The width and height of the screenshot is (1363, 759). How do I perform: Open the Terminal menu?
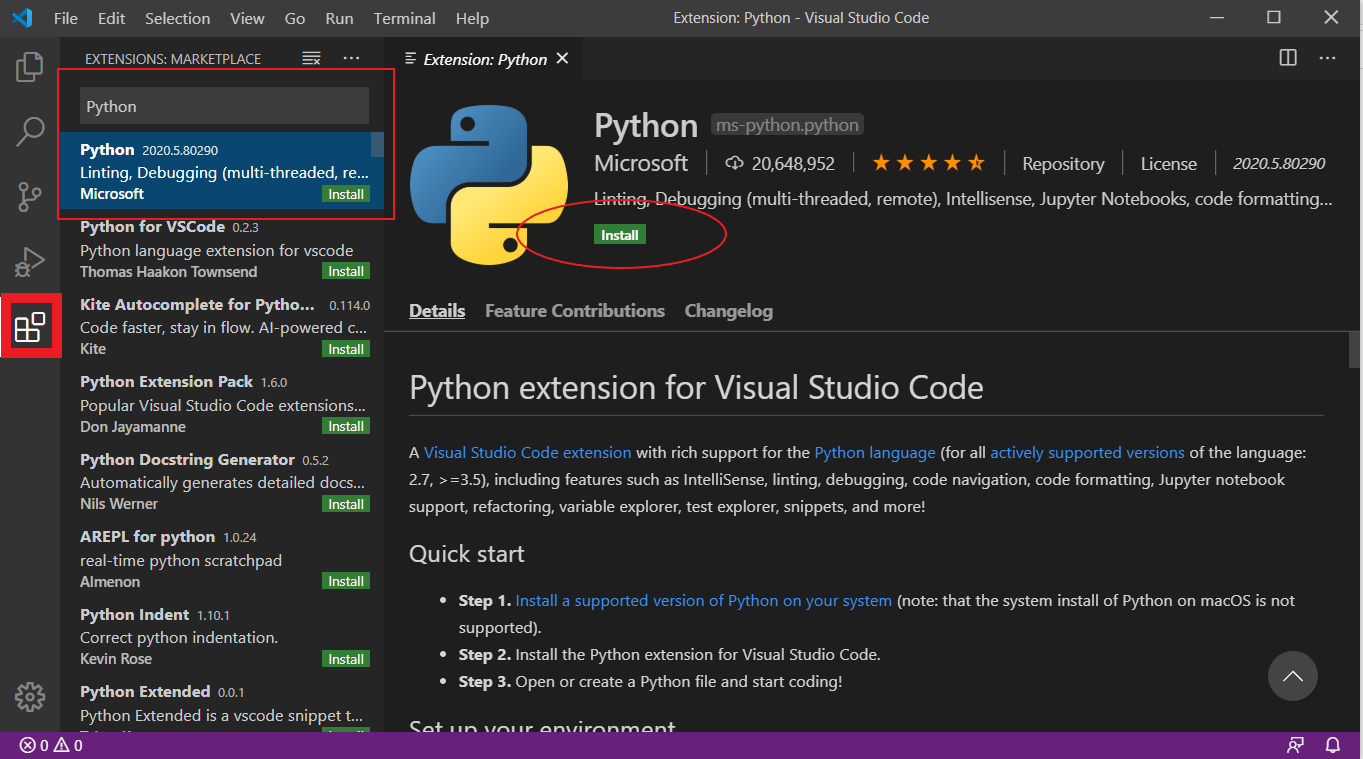coord(404,18)
